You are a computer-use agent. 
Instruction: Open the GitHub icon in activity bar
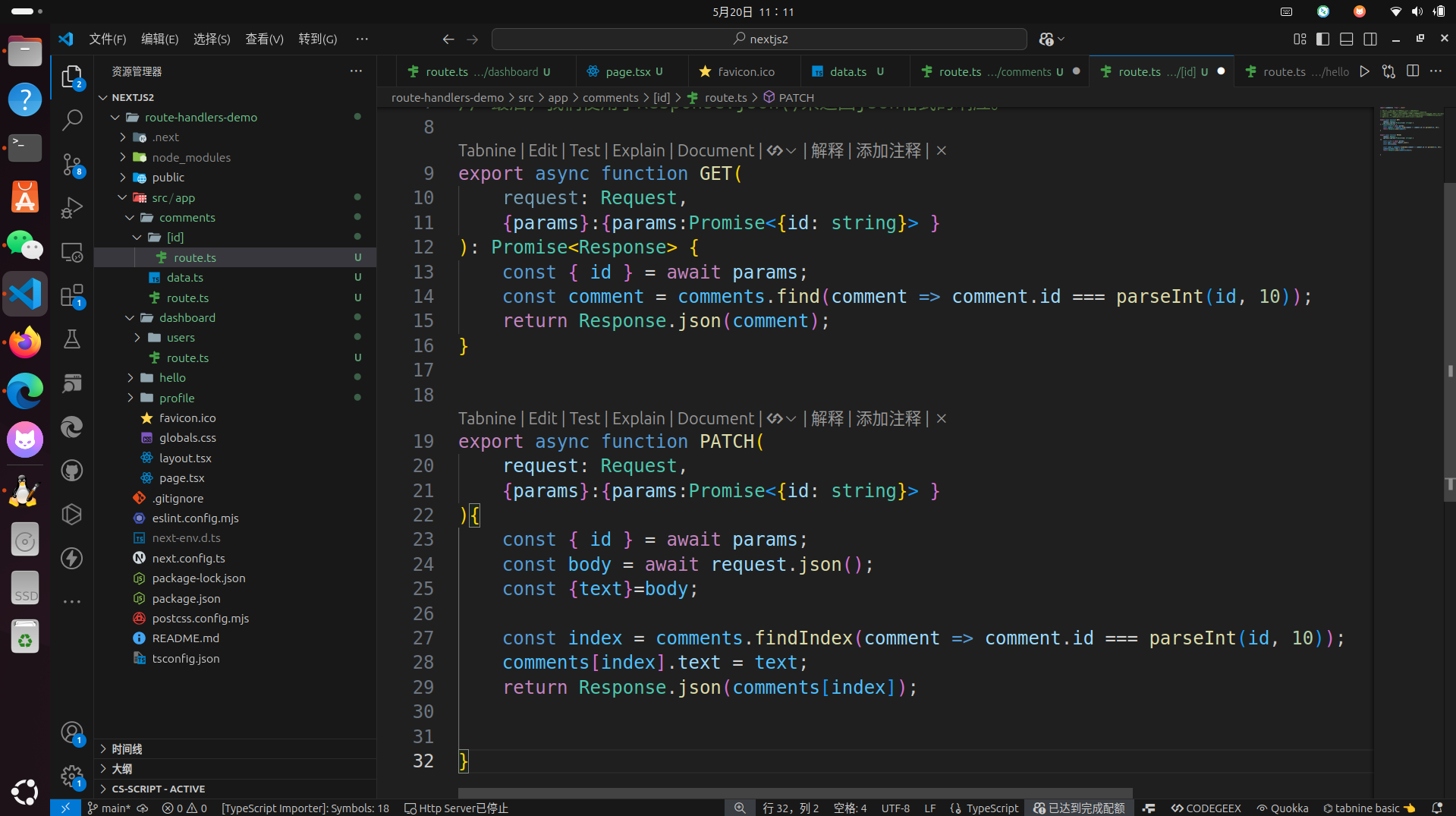click(x=72, y=471)
